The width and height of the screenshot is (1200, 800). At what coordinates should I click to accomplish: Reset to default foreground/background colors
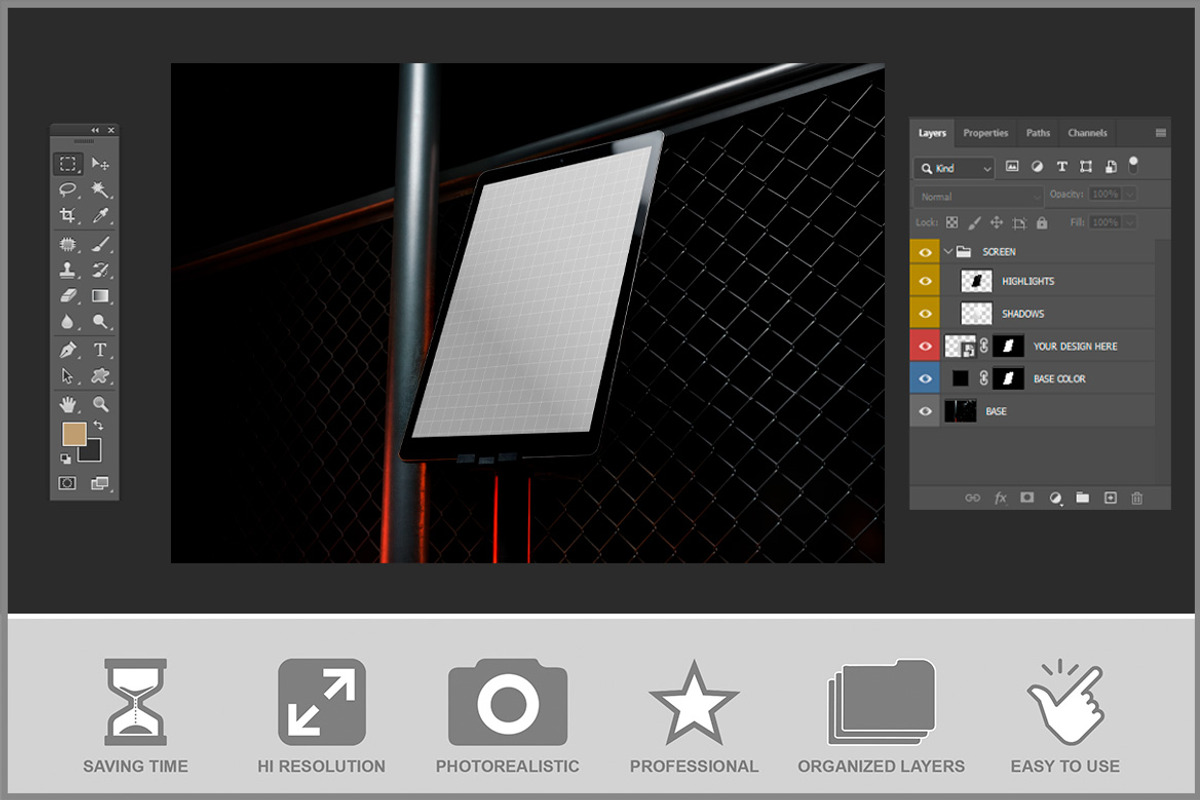[66, 458]
